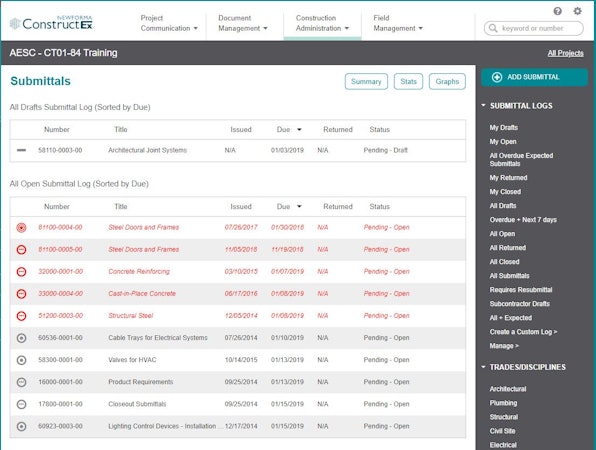Collapse the Trades/Disciplines section
596x450 pixels.
click(x=483, y=367)
